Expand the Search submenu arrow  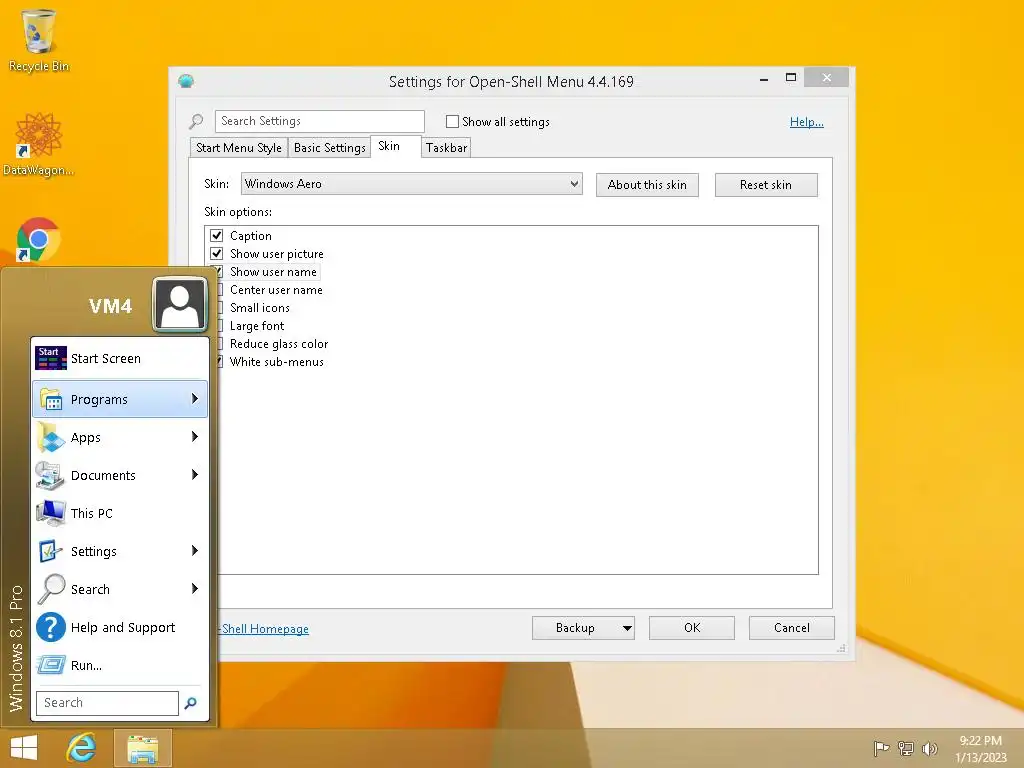tap(195, 588)
